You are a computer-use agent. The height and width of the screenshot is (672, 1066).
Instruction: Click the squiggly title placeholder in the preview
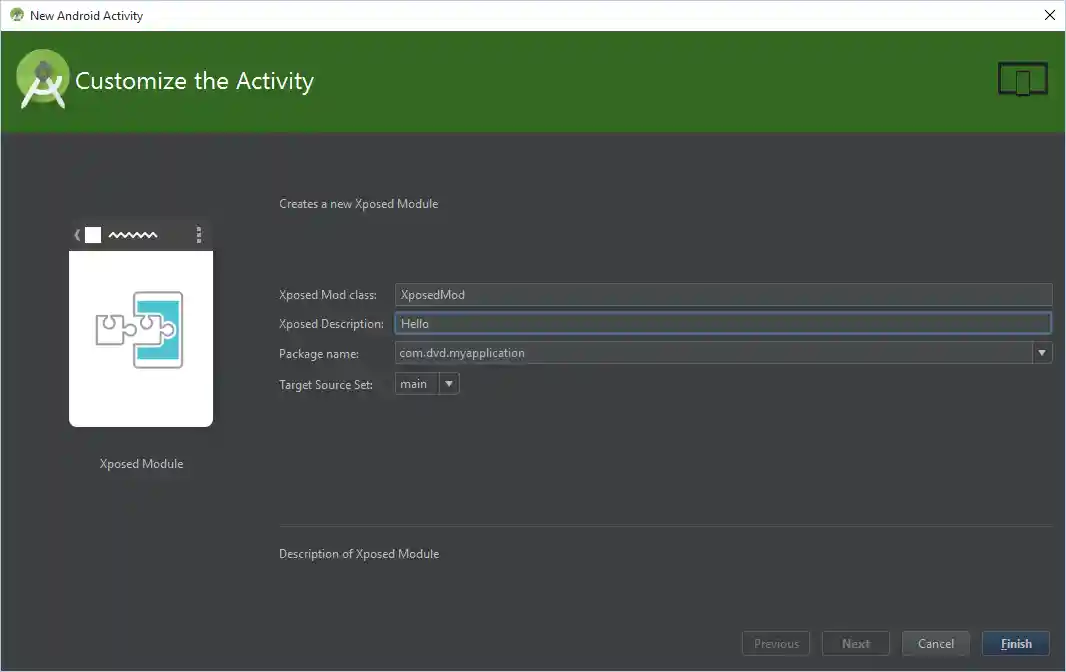[133, 235]
